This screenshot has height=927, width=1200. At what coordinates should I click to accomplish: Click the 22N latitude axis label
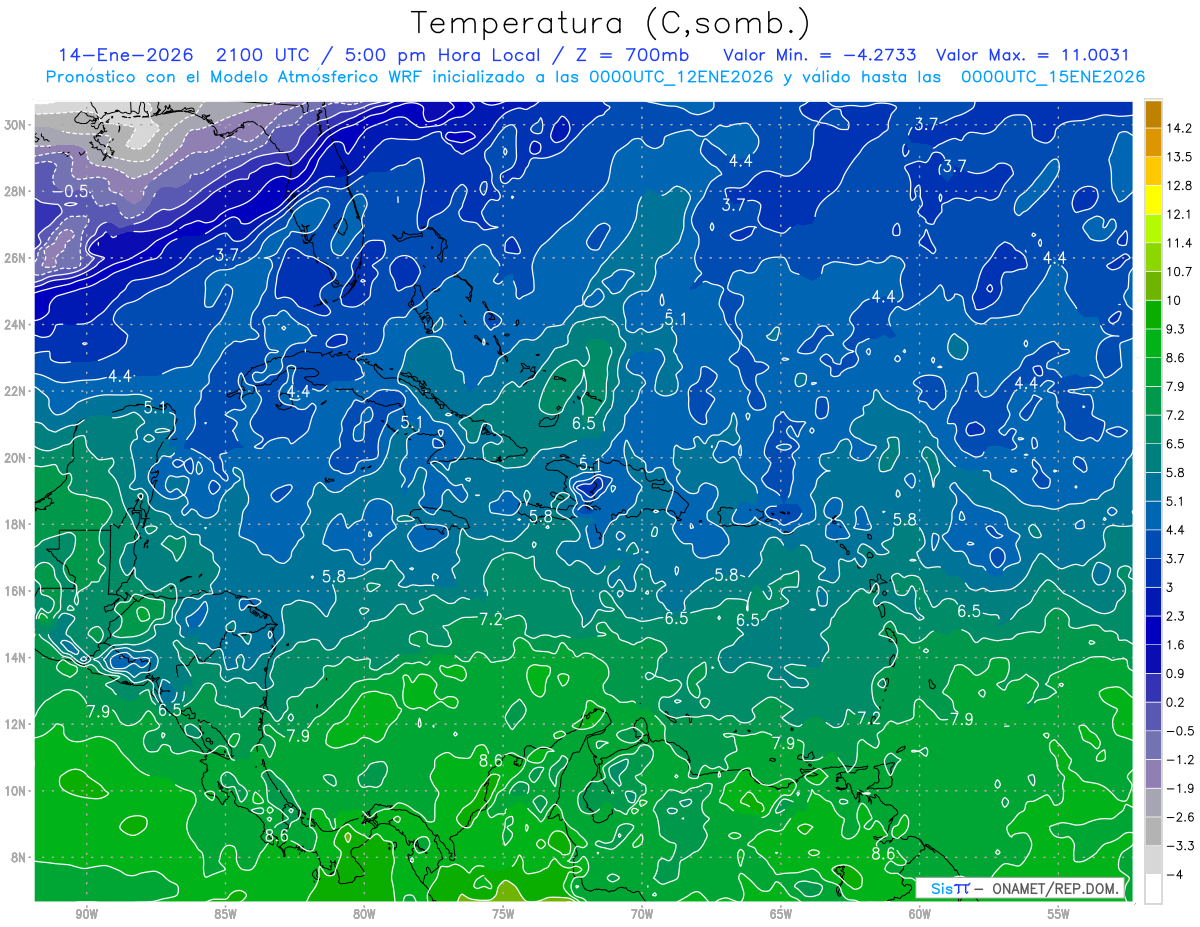click(16, 391)
